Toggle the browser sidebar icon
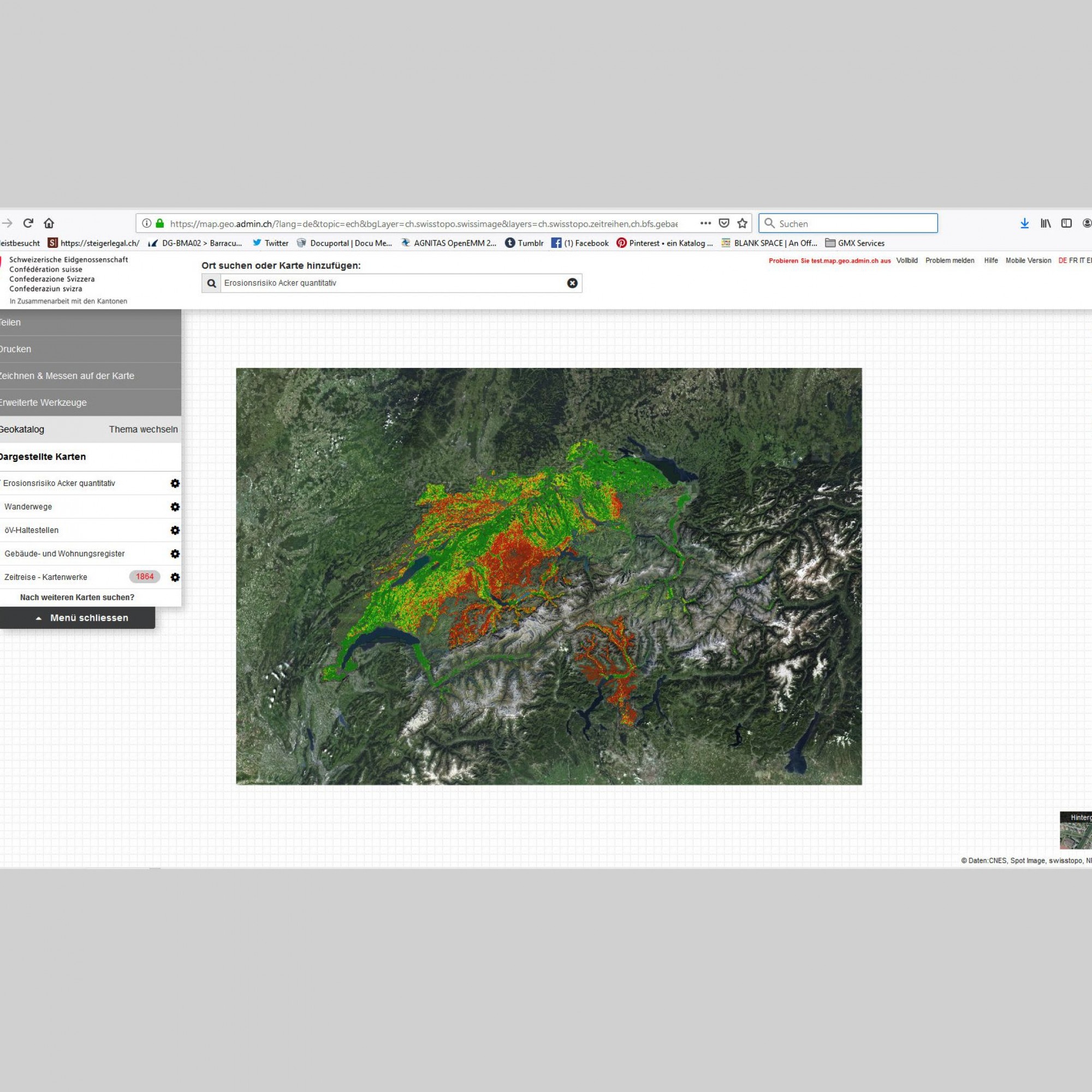 pos(1066,223)
